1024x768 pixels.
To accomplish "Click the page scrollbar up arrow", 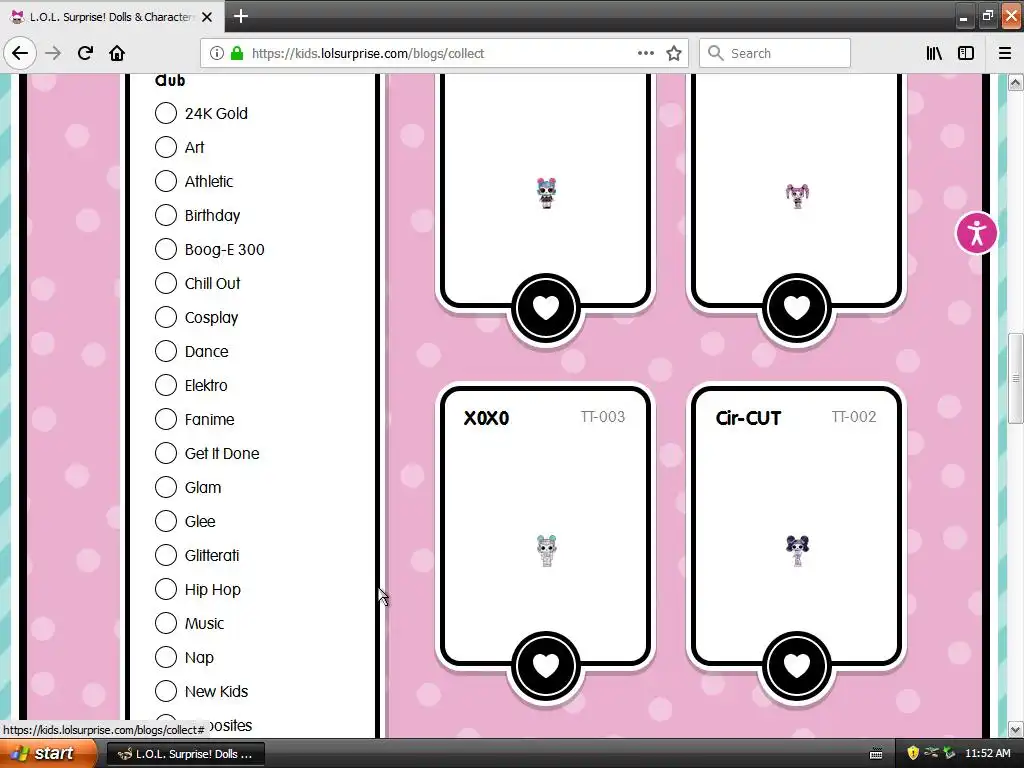I will (x=1015, y=82).
